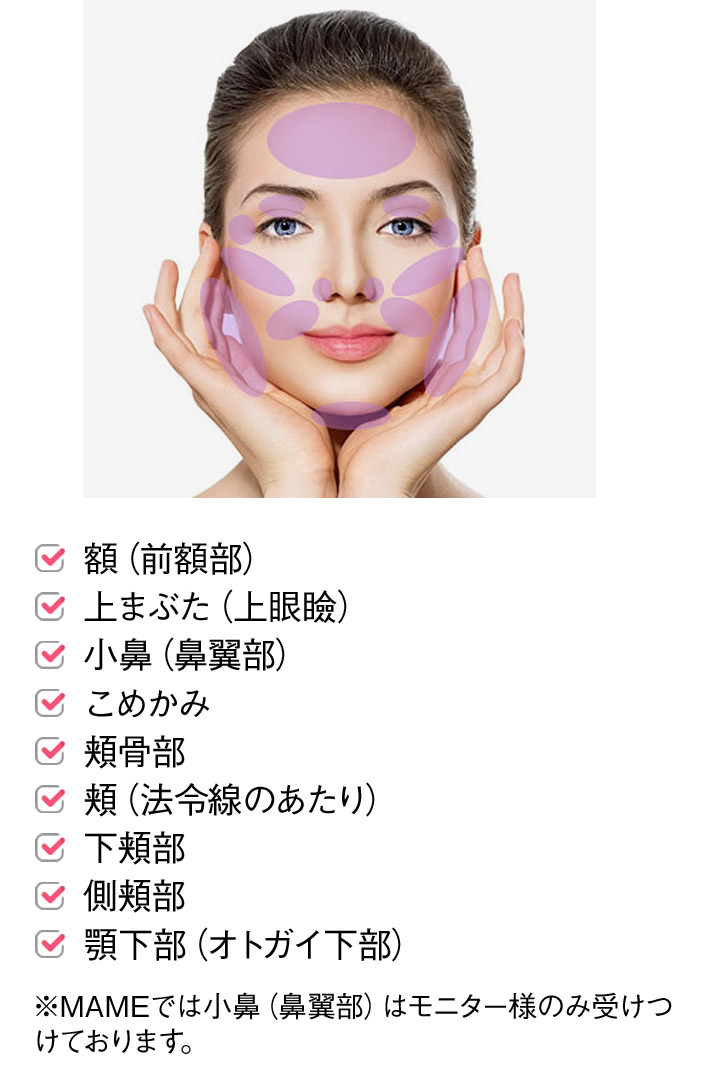Toggle the こめかみ checkbox
This screenshot has height=1091, width=720.
click(49, 703)
